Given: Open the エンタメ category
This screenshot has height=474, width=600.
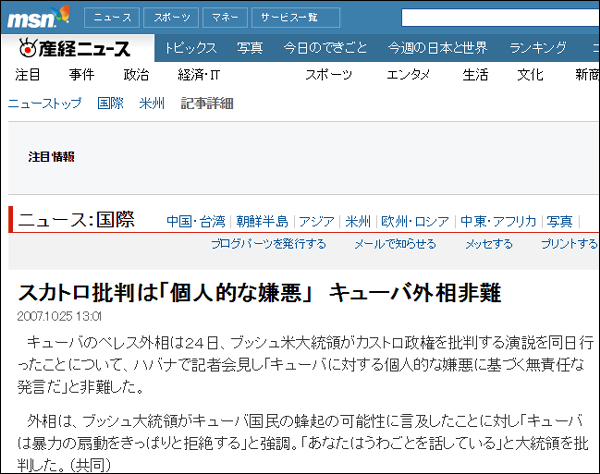Looking at the screenshot, I should tap(408, 75).
